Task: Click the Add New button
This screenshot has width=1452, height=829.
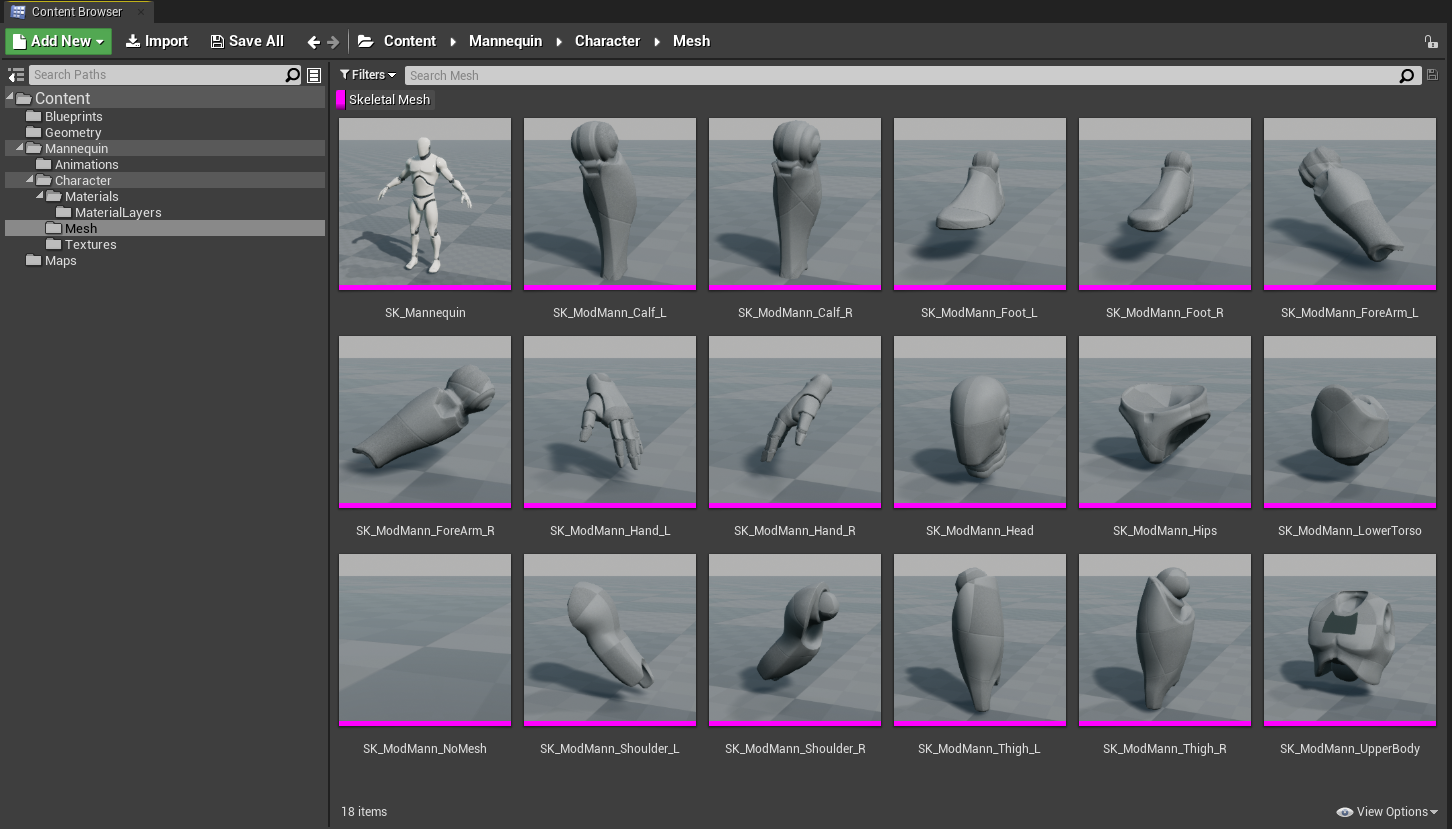Action: click(x=58, y=41)
